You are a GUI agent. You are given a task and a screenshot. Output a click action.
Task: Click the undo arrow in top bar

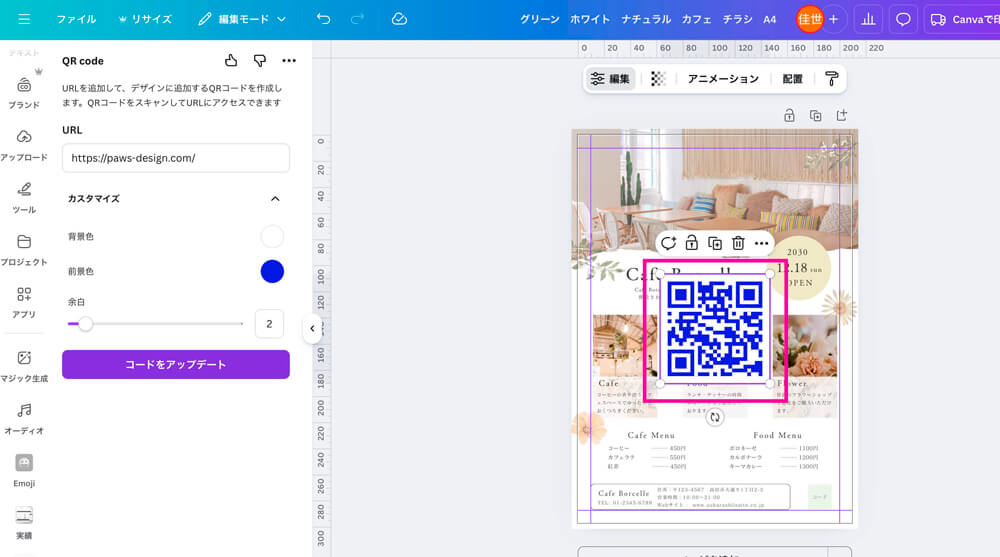click(x=323, y=19)
